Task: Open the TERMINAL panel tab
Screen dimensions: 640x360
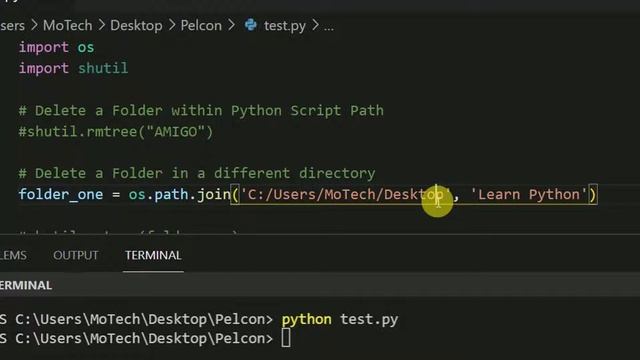Action: (x=153, y=256)
